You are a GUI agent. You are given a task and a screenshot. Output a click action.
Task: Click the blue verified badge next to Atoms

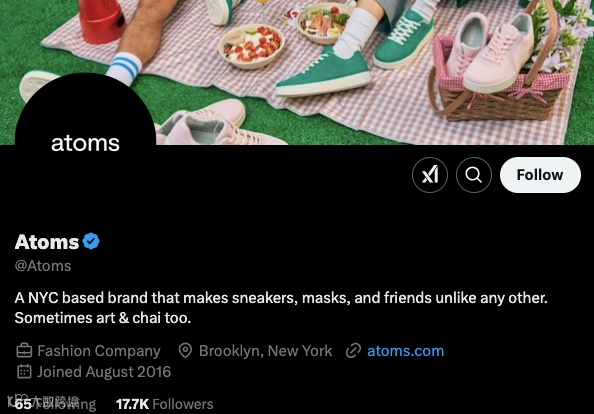coord(91,241)
